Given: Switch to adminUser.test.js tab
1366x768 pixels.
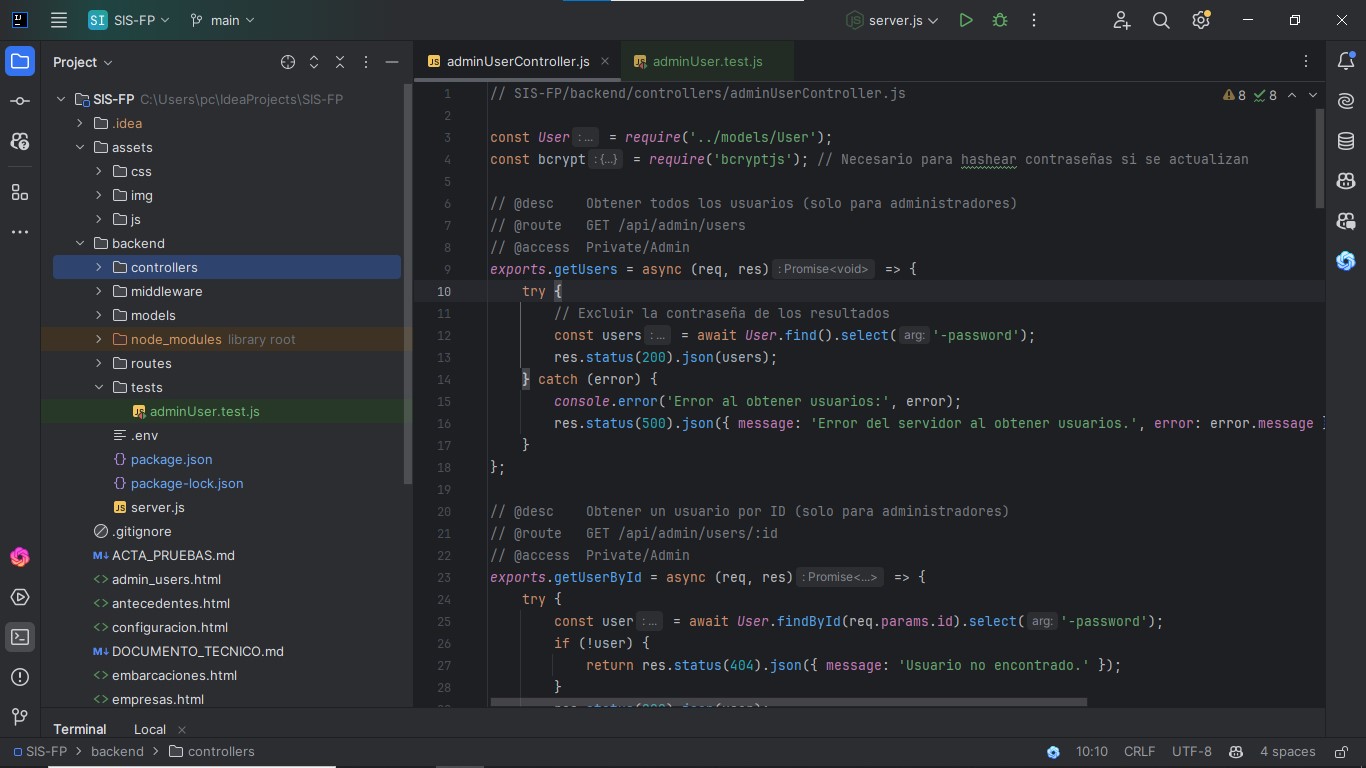Looking at the screenshot, I should click(707, 62).
